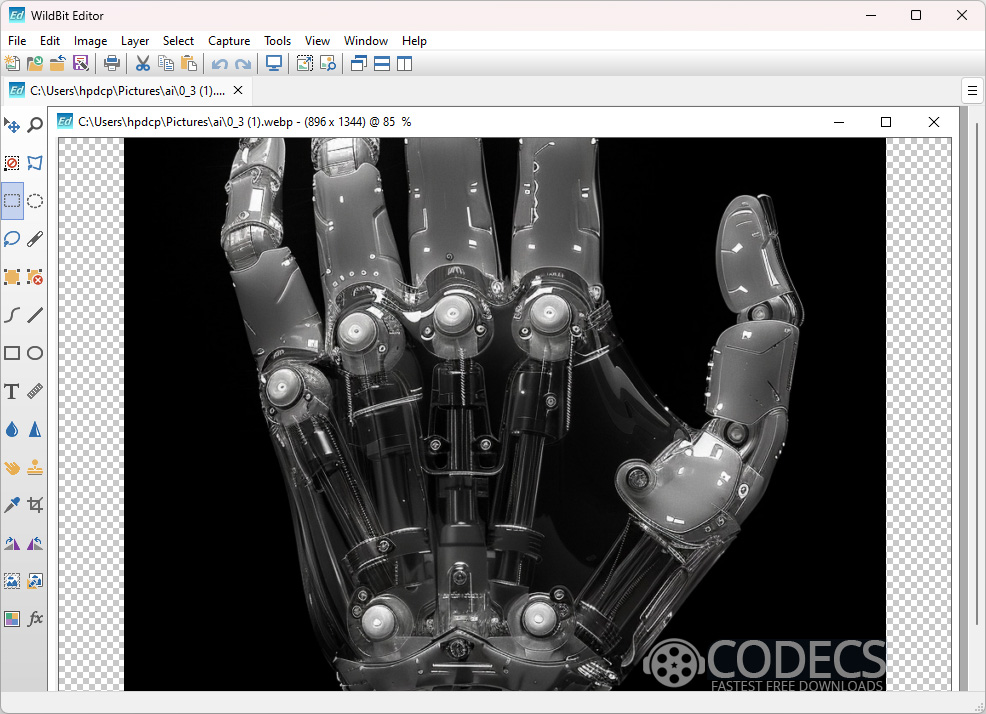
Task: Activate the Crop tool
Action: [35, 505]
